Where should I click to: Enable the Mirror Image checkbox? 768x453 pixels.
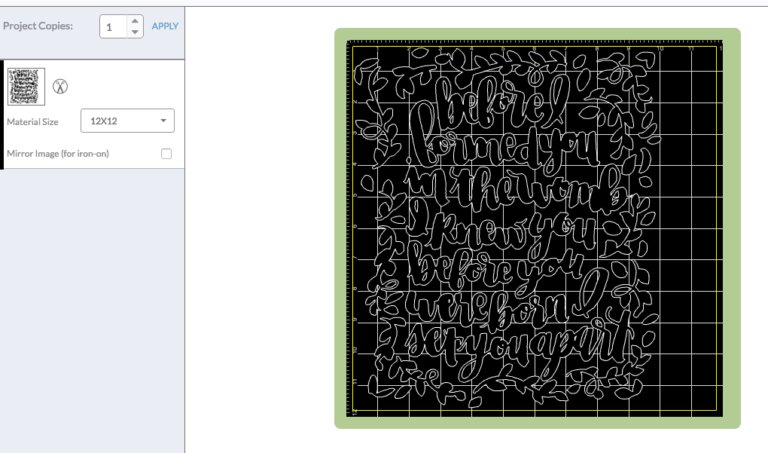[x=166, y=153]
